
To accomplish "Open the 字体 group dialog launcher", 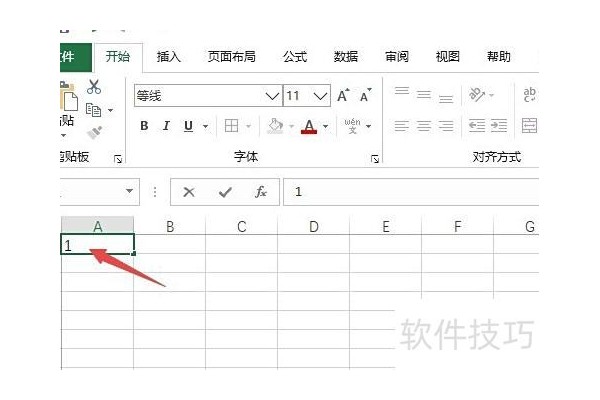I will [375, 159].
